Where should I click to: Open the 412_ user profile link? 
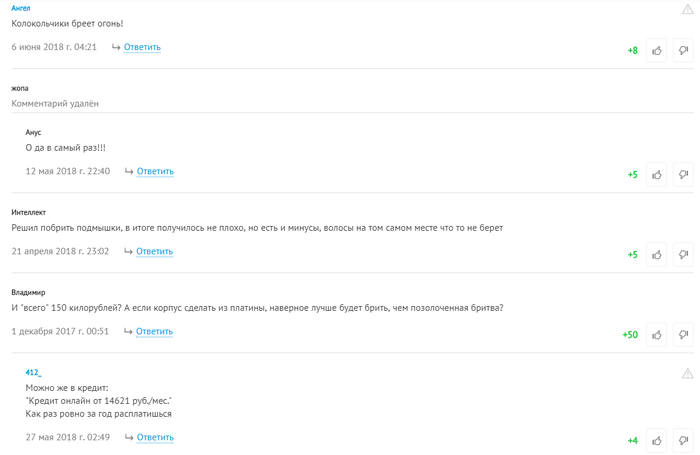[33, 372]
